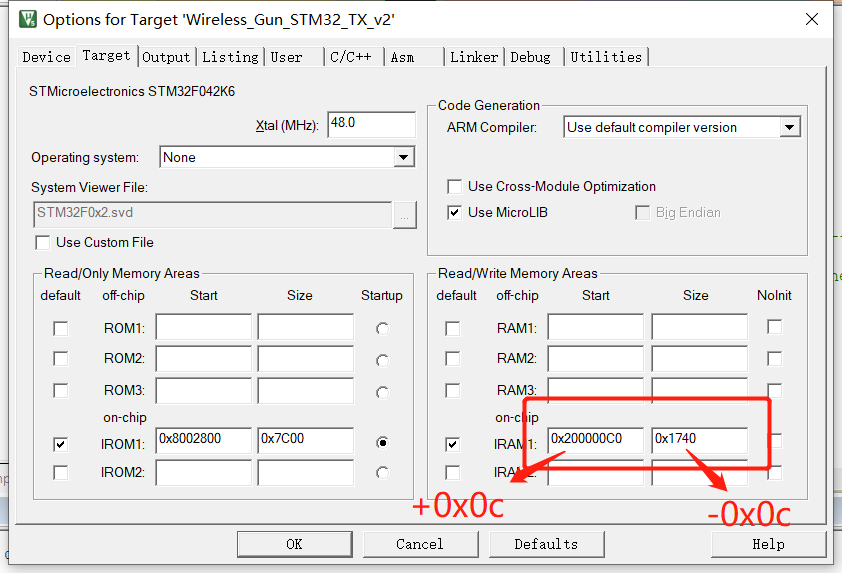Confirm settings with the OK button
Image resolution: width=842 pixels, height=573 pixels.
click(x=295, y=545)
